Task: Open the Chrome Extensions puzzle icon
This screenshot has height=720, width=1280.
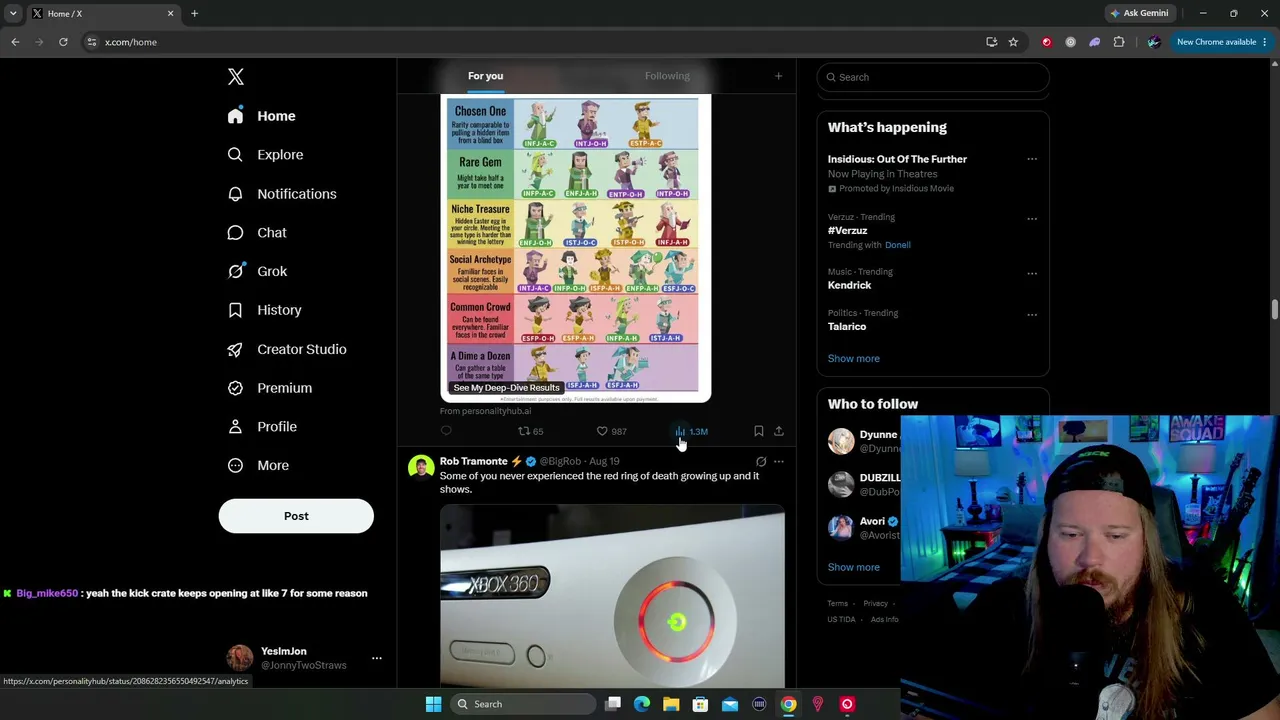Action: (1119, 42)
